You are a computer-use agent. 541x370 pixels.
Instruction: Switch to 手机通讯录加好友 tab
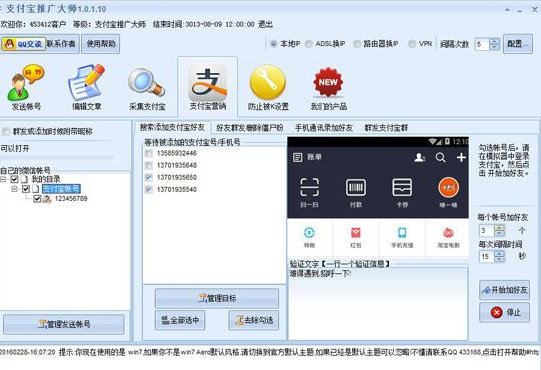pyautogui.click(x=324, y=128)
